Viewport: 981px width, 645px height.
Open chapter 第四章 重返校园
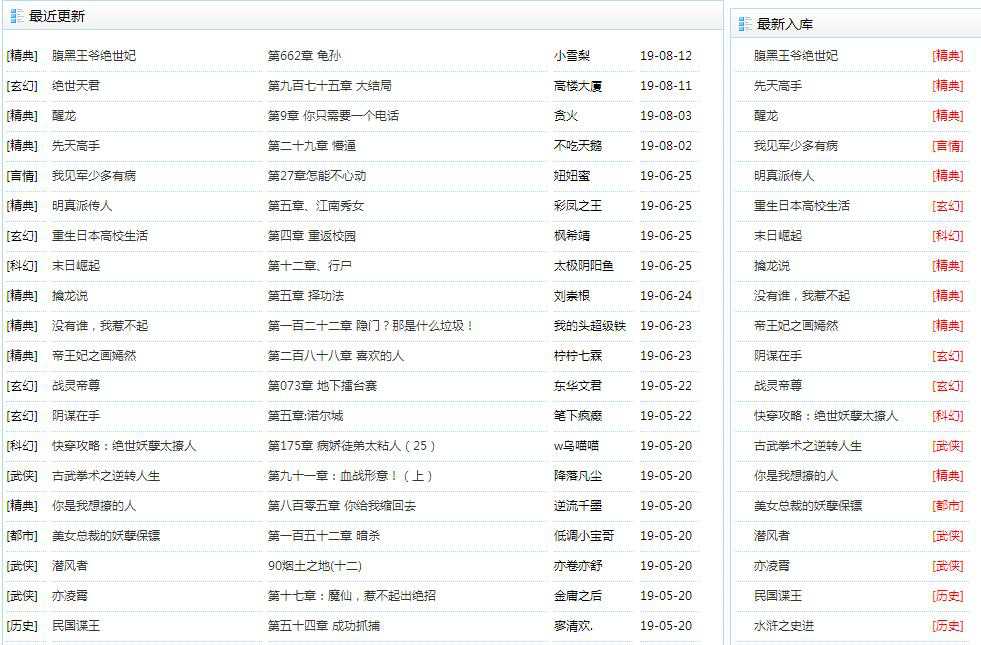click(x=312, y=236)
